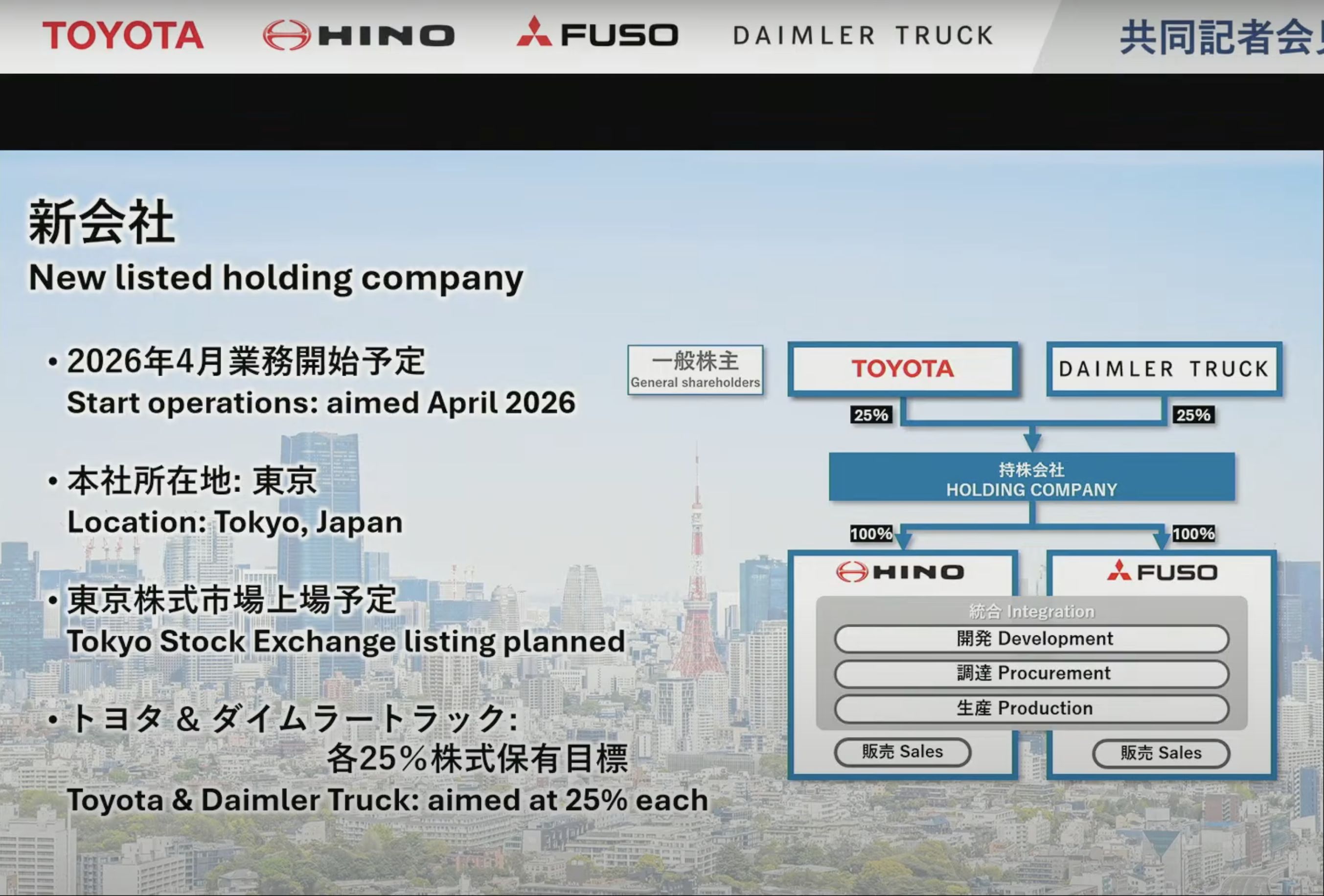Click the 25% label under Toyota box
Image resolution: width=1324 pixels, height=896 pixels.
point(870,415)
